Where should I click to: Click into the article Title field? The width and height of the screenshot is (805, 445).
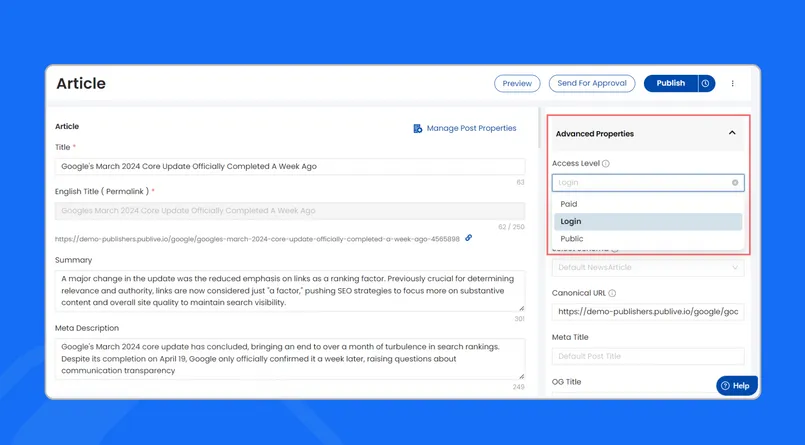pos(289,167)
